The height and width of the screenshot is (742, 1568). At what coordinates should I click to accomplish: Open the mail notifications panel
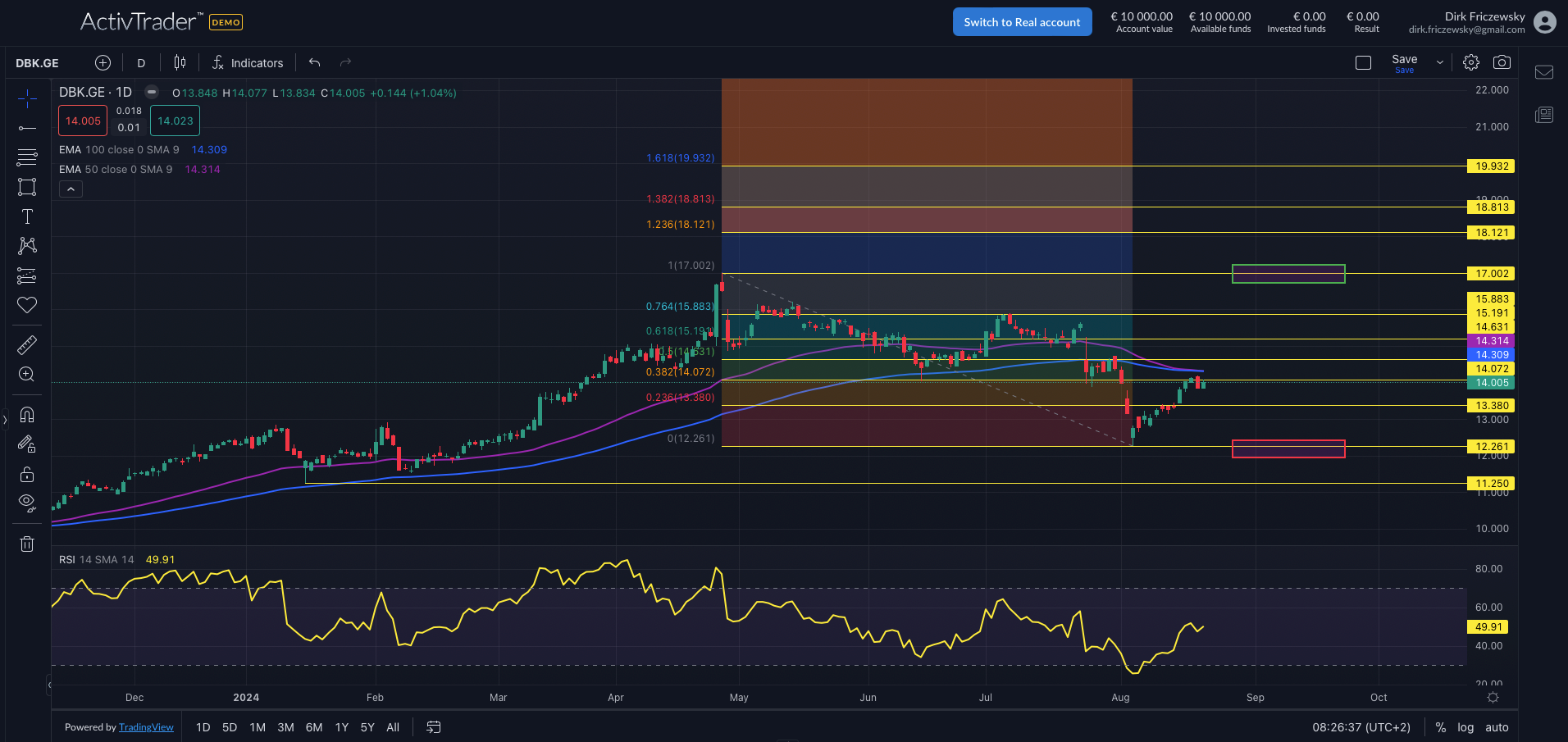(x=1544, y=72)
